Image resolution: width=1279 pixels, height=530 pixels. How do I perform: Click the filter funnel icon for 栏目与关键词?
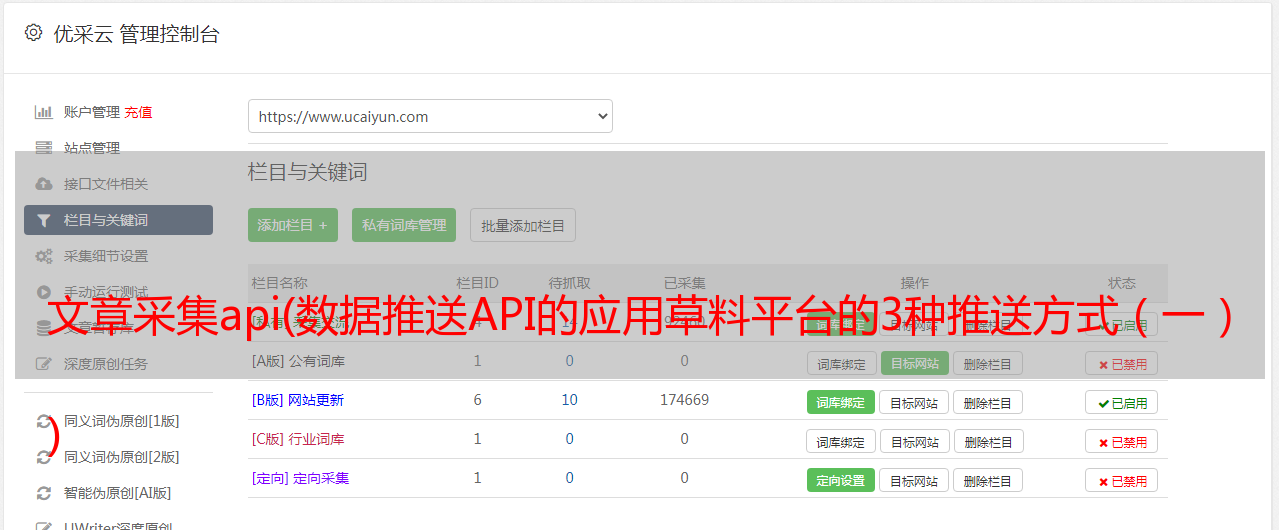44,220
